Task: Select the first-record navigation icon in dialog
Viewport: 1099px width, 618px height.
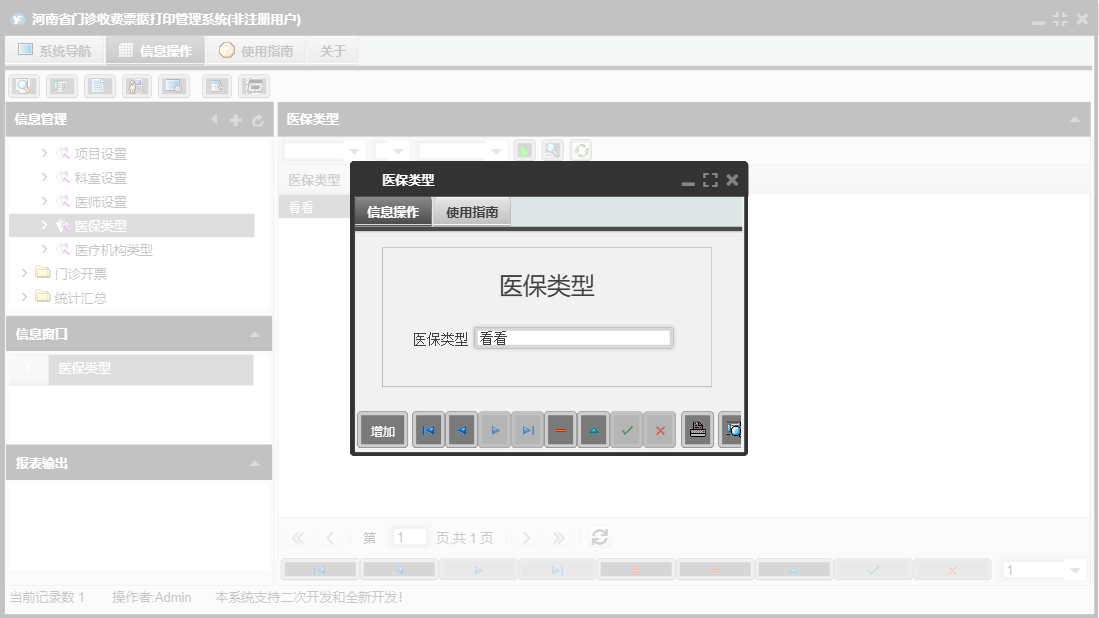Action: point(428,430)
